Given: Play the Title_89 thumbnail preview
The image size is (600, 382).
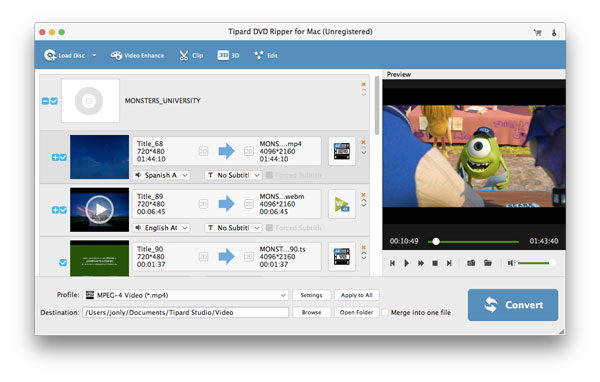Looking at the screenshot, I should (99, 209).
